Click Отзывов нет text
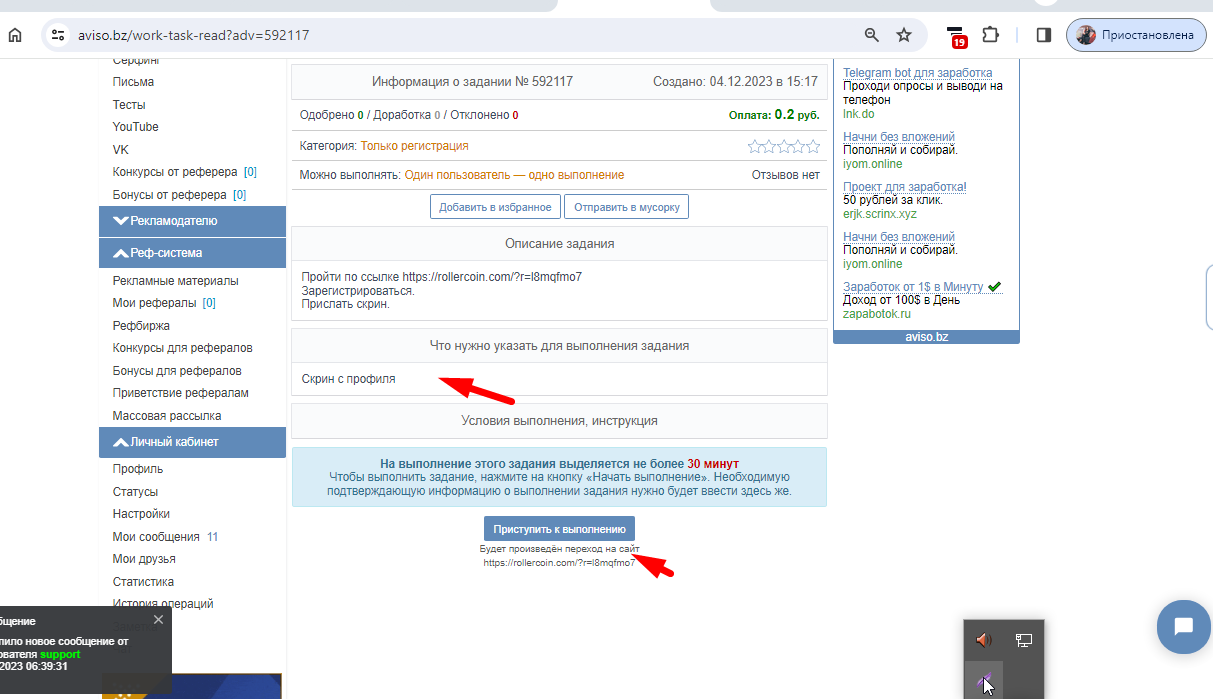The width and height of the screenshot is (1213, 699). pyautogui.click(x=786, y=175)
